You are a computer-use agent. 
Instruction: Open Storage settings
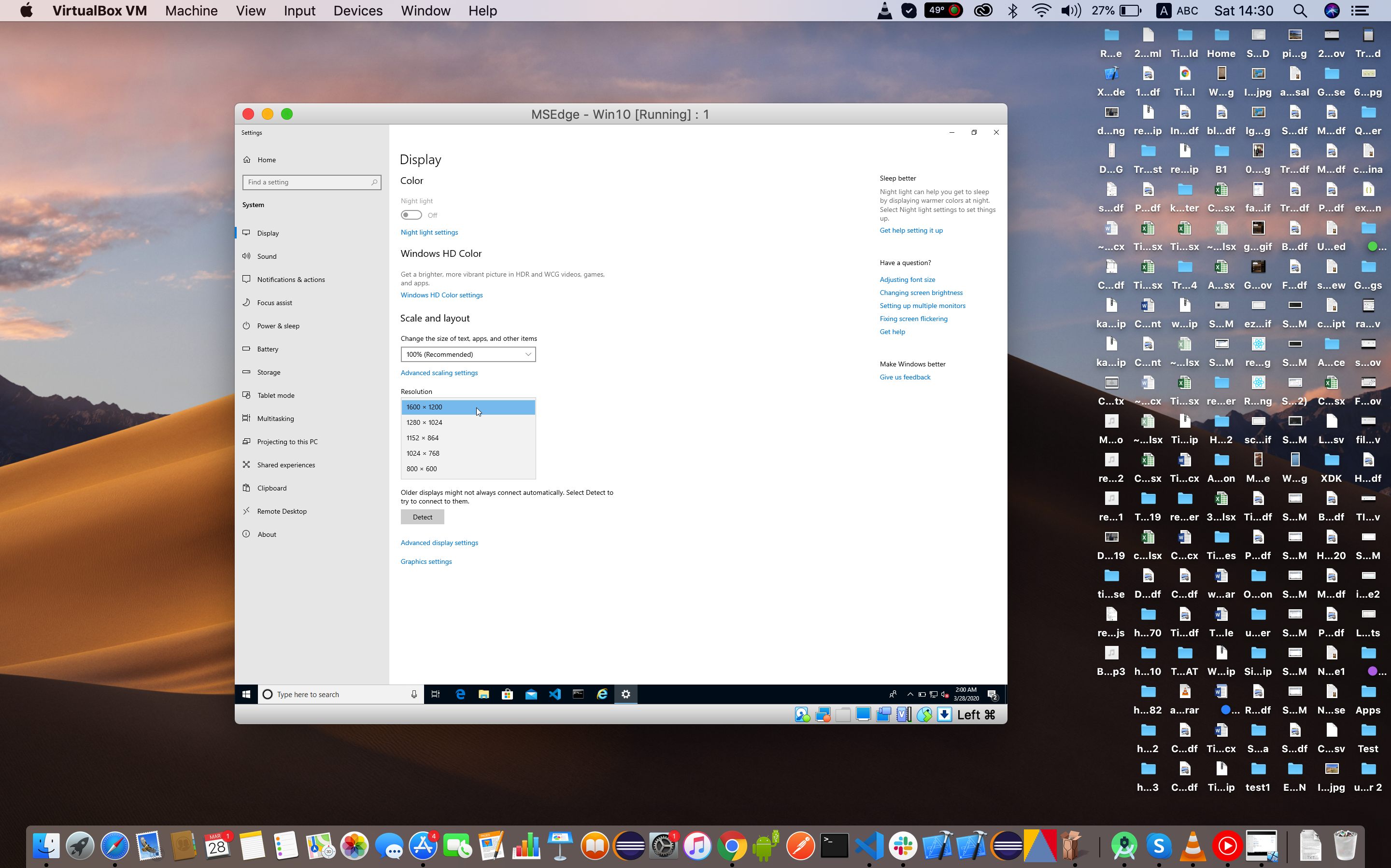311,372
